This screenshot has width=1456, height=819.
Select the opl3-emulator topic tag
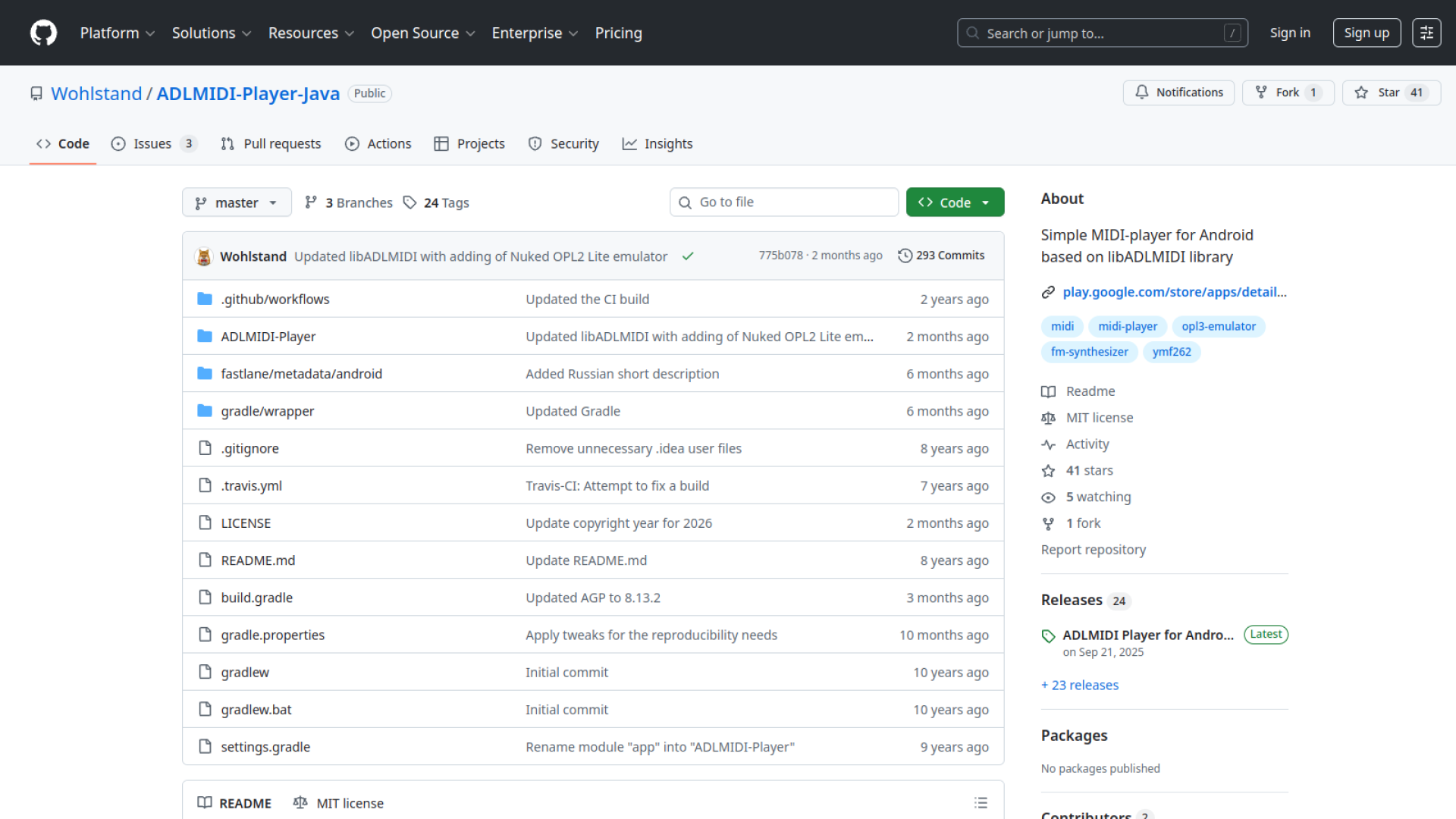(1219, 326)
